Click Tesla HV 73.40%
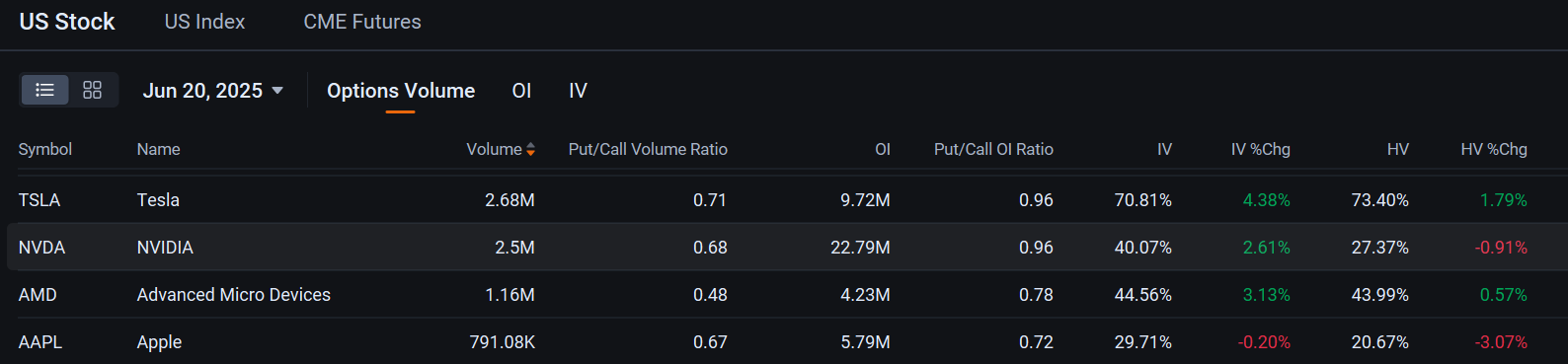 pyautogui.click(x=1380, y=200)
